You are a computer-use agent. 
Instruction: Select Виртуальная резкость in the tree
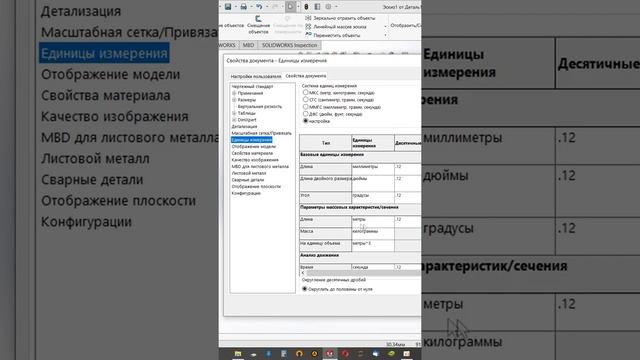click(260, 107)
